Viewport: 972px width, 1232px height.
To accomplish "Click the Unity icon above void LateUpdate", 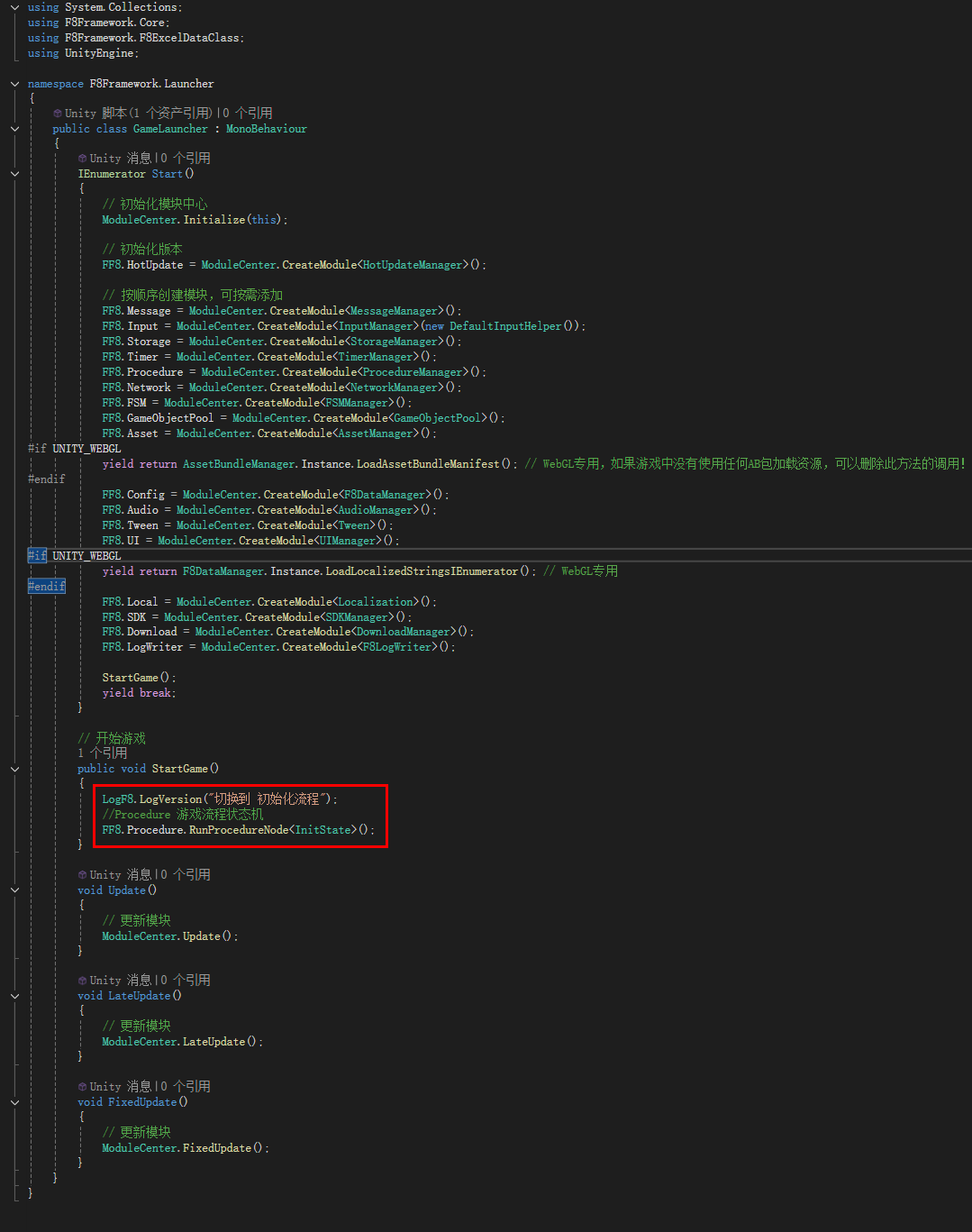I will (x=82, y=981).
